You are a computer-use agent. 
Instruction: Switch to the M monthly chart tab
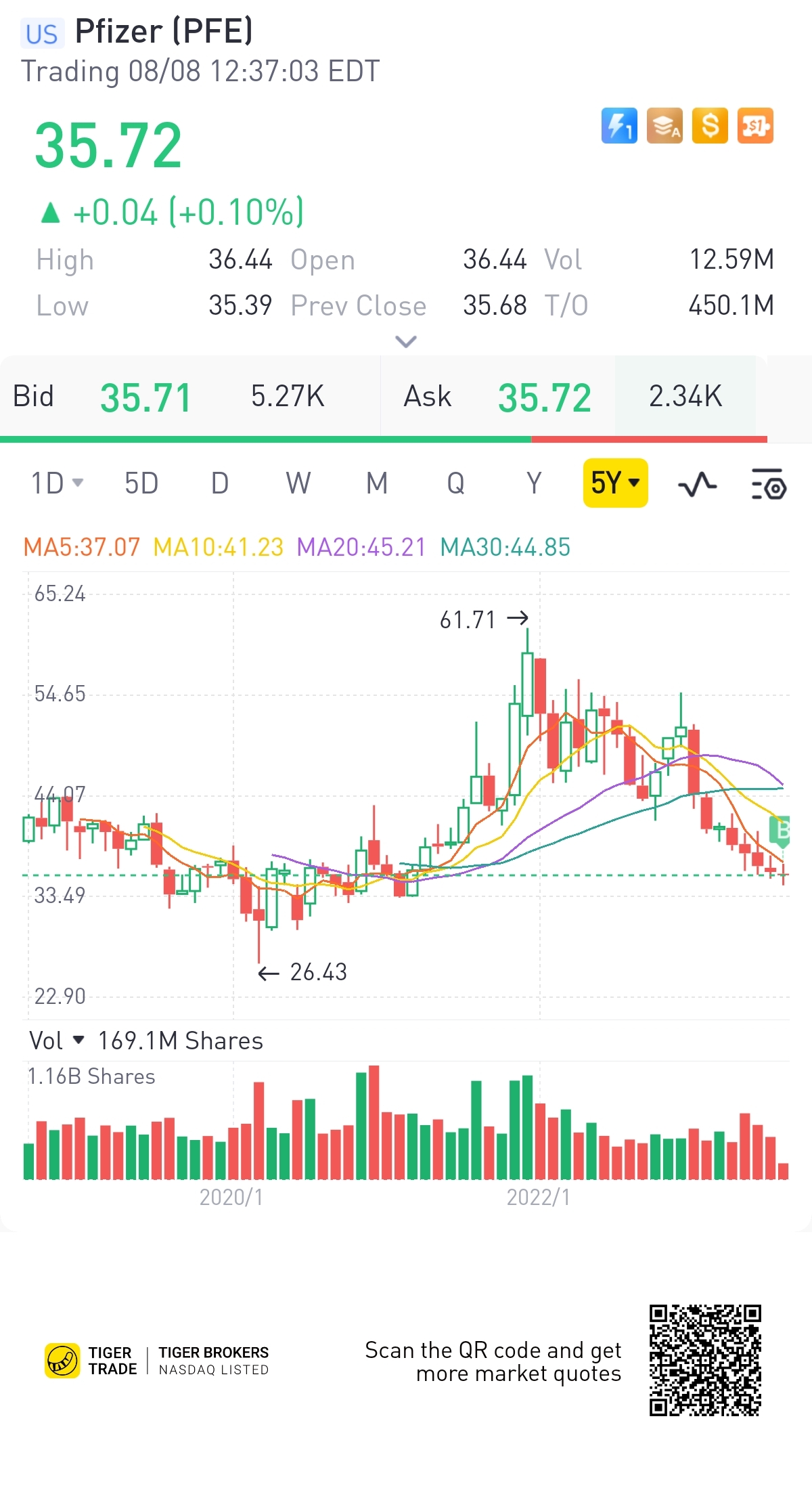tap(377, 483)
